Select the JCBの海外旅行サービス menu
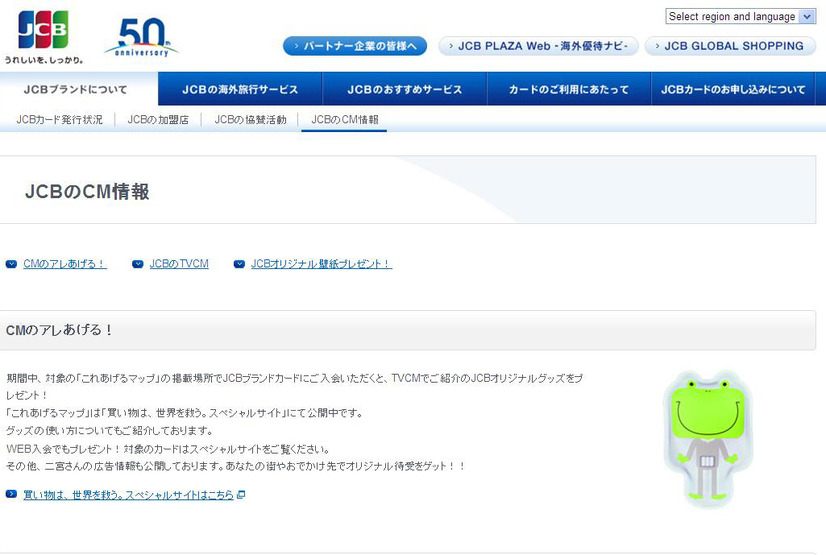This screenshot has height=555, width=826. [x=240, y=90]
